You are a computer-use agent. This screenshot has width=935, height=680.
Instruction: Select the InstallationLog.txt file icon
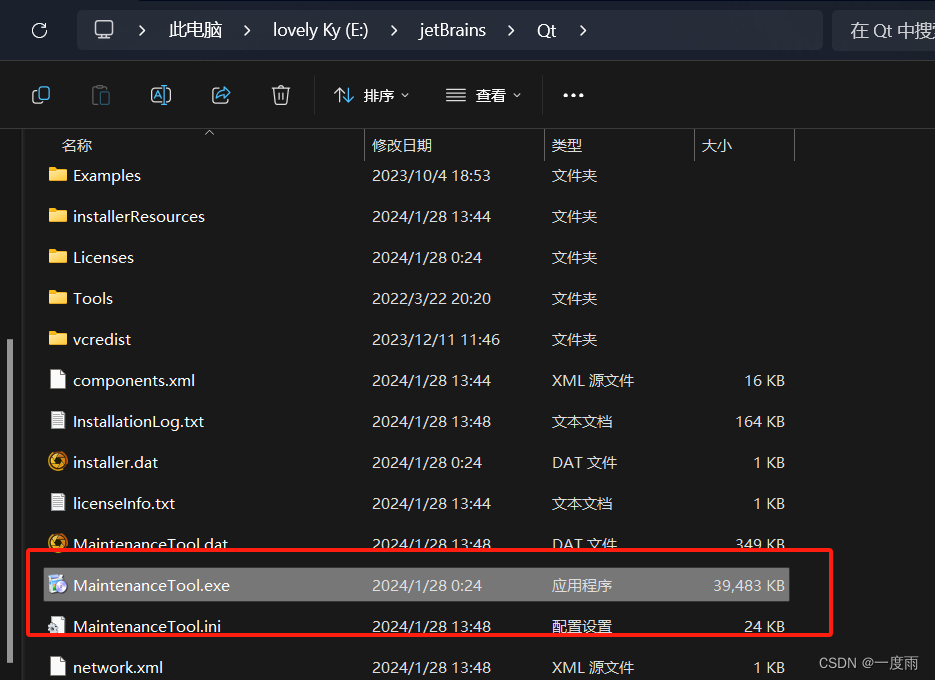[x=58, y=421]
